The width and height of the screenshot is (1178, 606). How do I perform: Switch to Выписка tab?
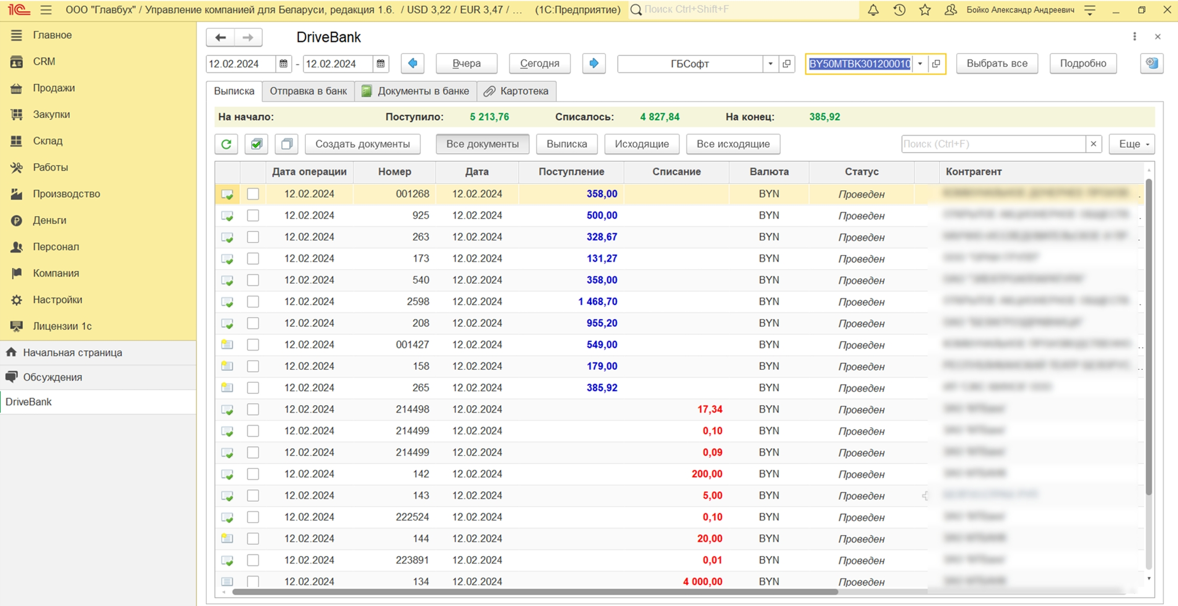click(x=234, y=91)
